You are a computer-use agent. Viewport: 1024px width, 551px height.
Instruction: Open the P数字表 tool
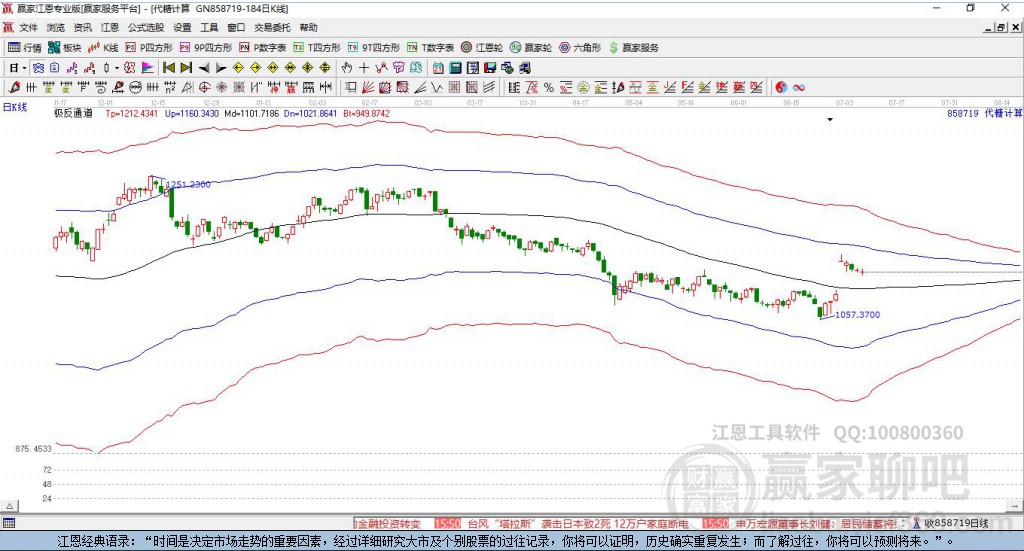(x=263, y=48)
